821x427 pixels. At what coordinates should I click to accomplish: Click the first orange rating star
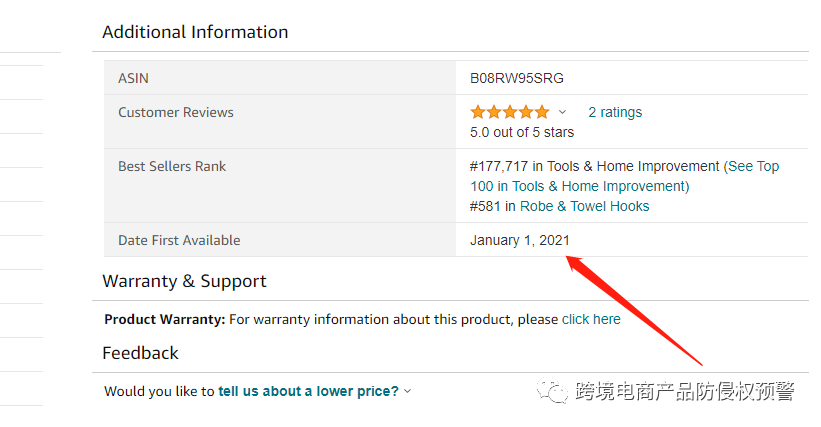pyautogui.click(x=478, y=112)
